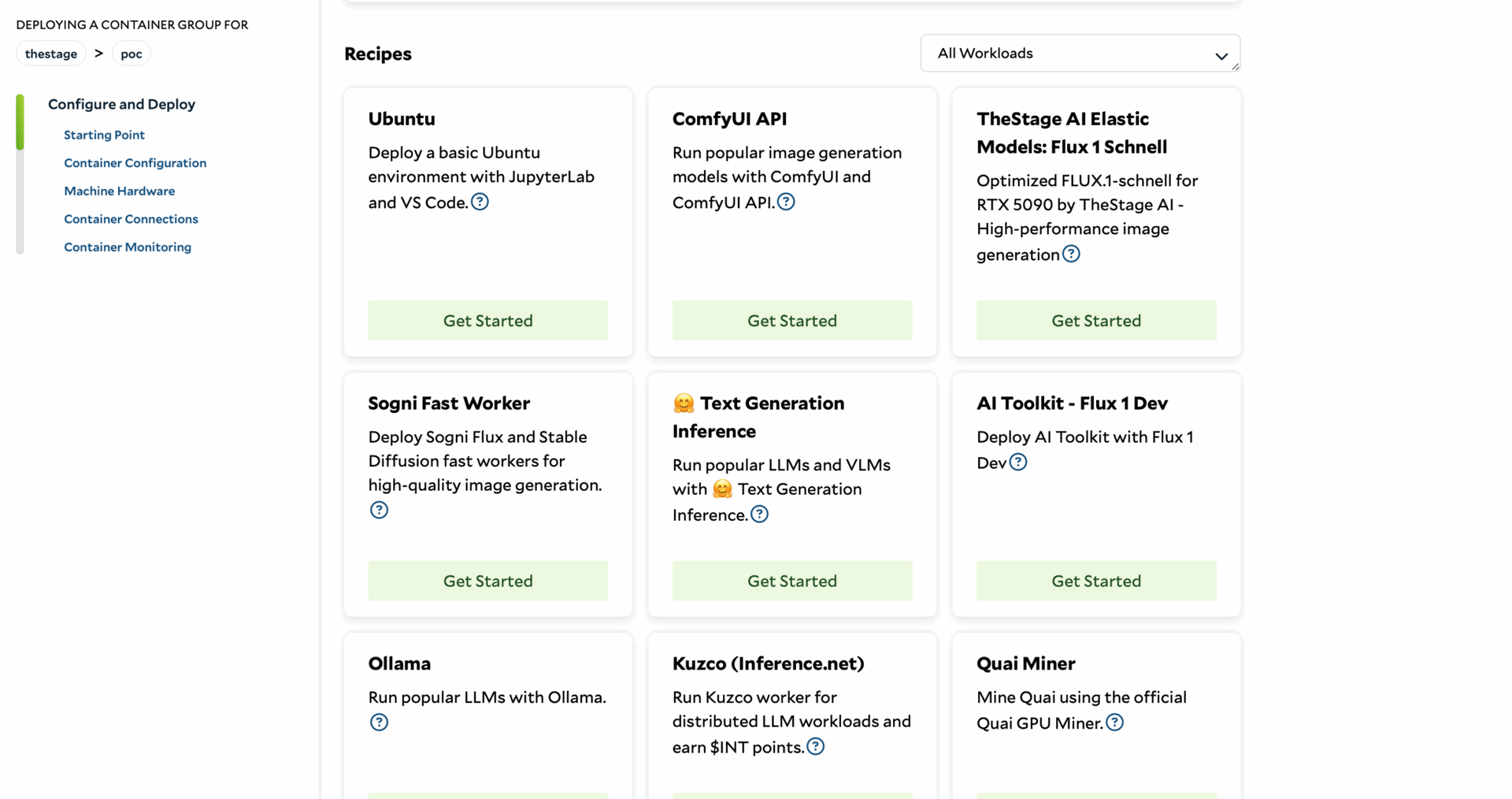Click the thestage organization breadcrumb

51,54
